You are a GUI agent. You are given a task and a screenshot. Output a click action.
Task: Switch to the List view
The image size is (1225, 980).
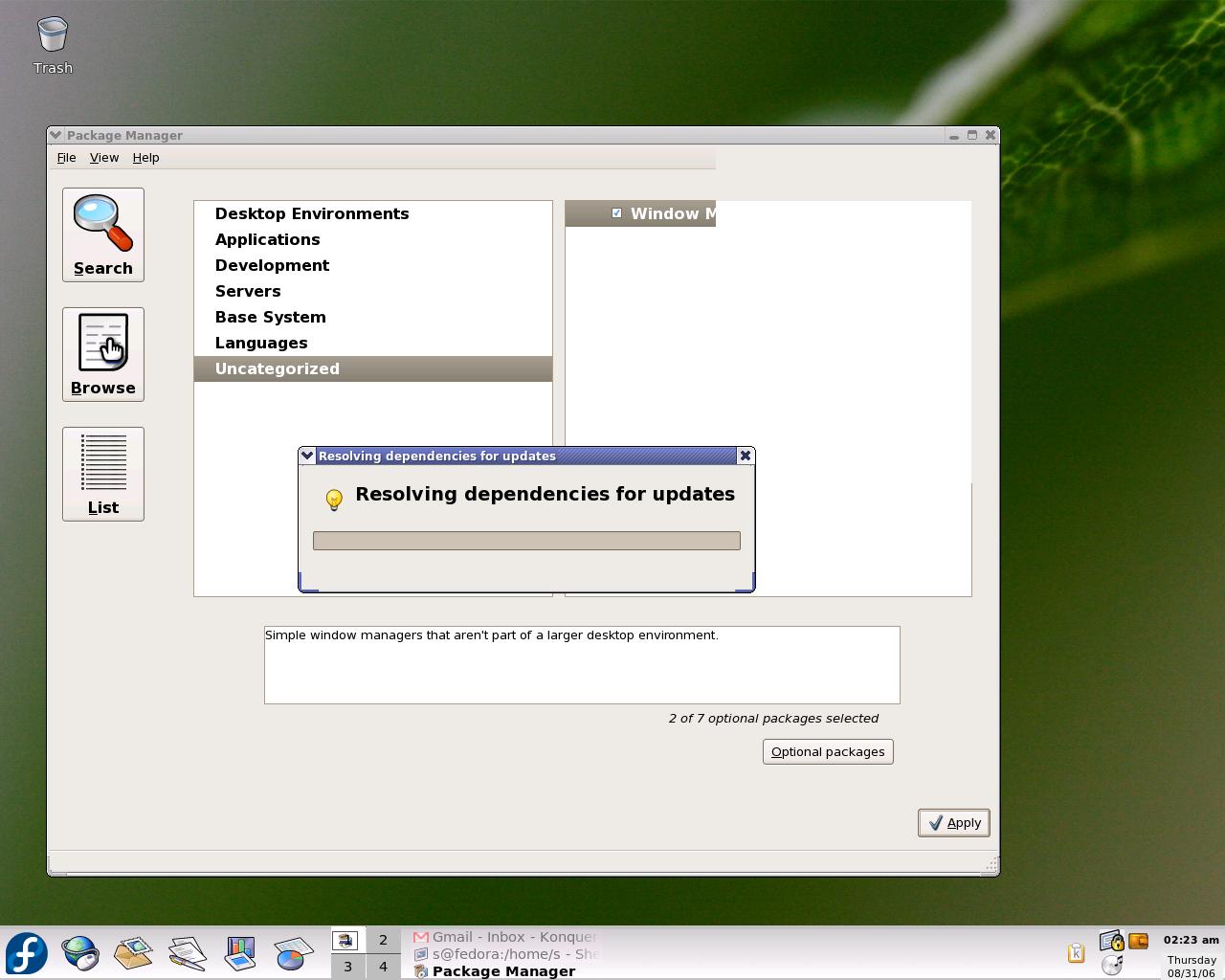pos(103,474)
